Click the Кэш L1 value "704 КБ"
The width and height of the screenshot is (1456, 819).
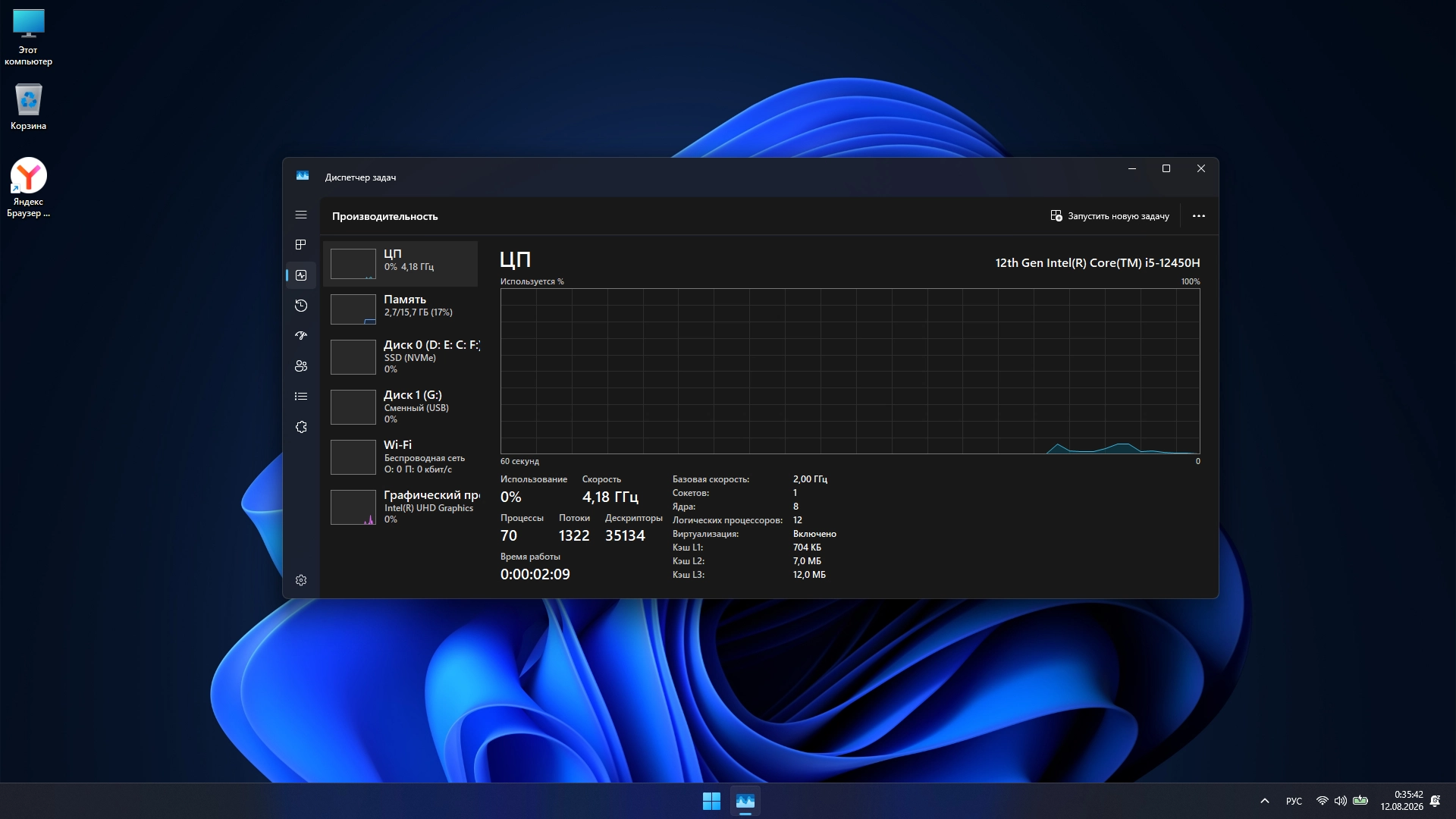point(807,548)
